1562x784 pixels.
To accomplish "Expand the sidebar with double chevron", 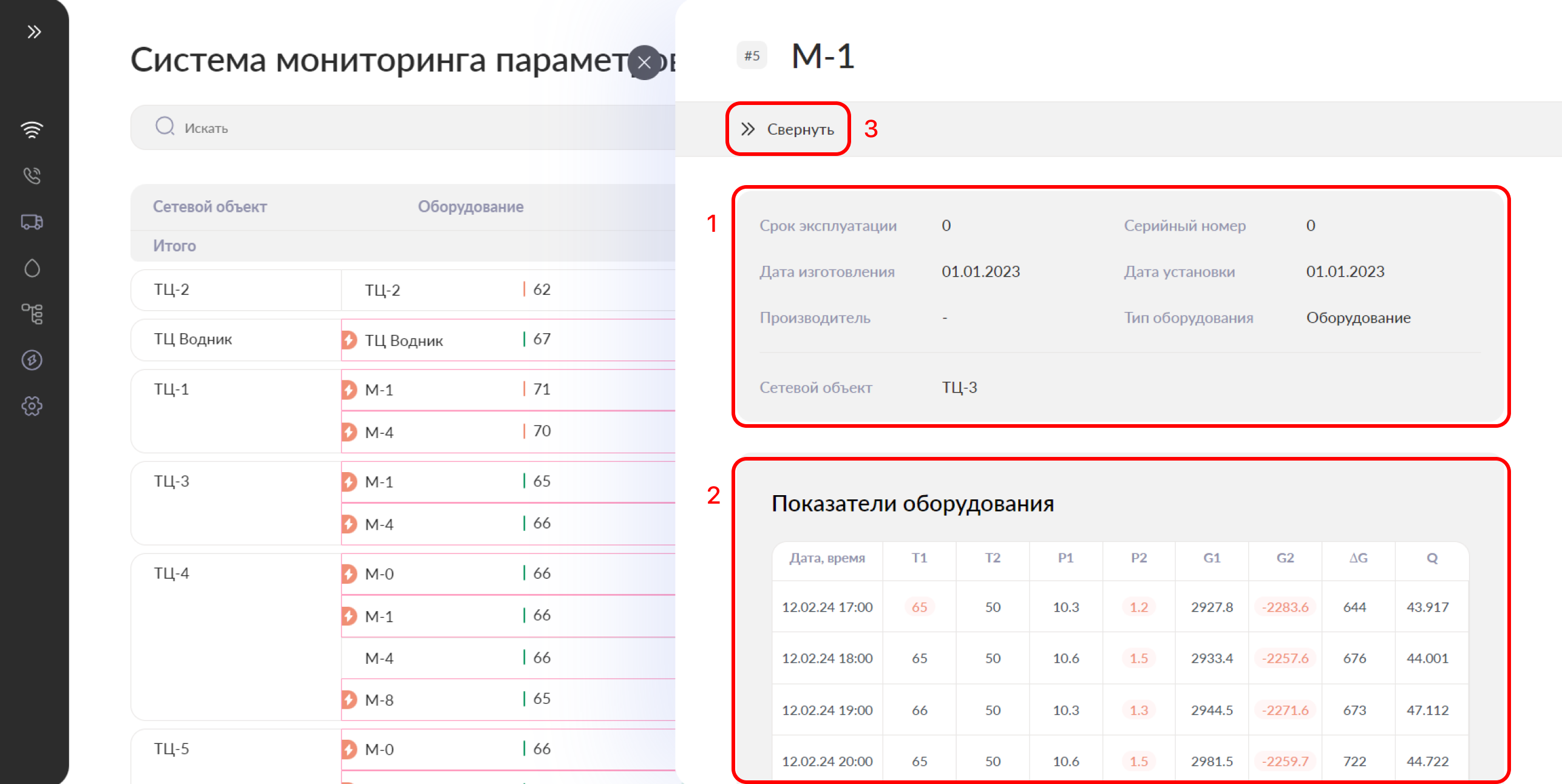I will [x=34, y=32].
